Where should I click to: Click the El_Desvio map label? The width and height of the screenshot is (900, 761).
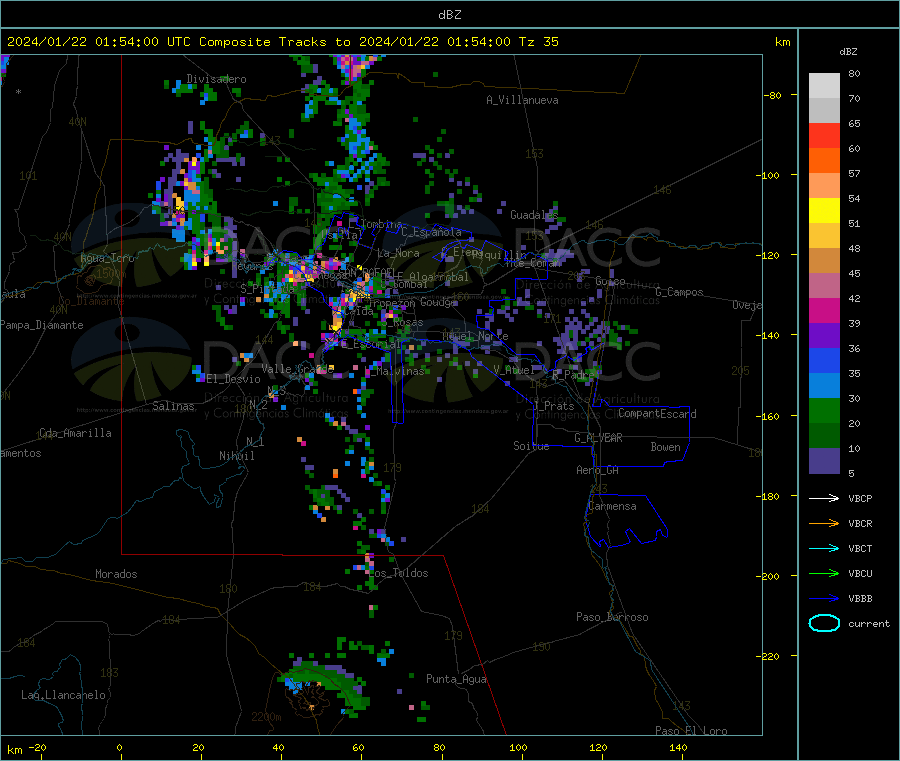[x=233, y=379]
